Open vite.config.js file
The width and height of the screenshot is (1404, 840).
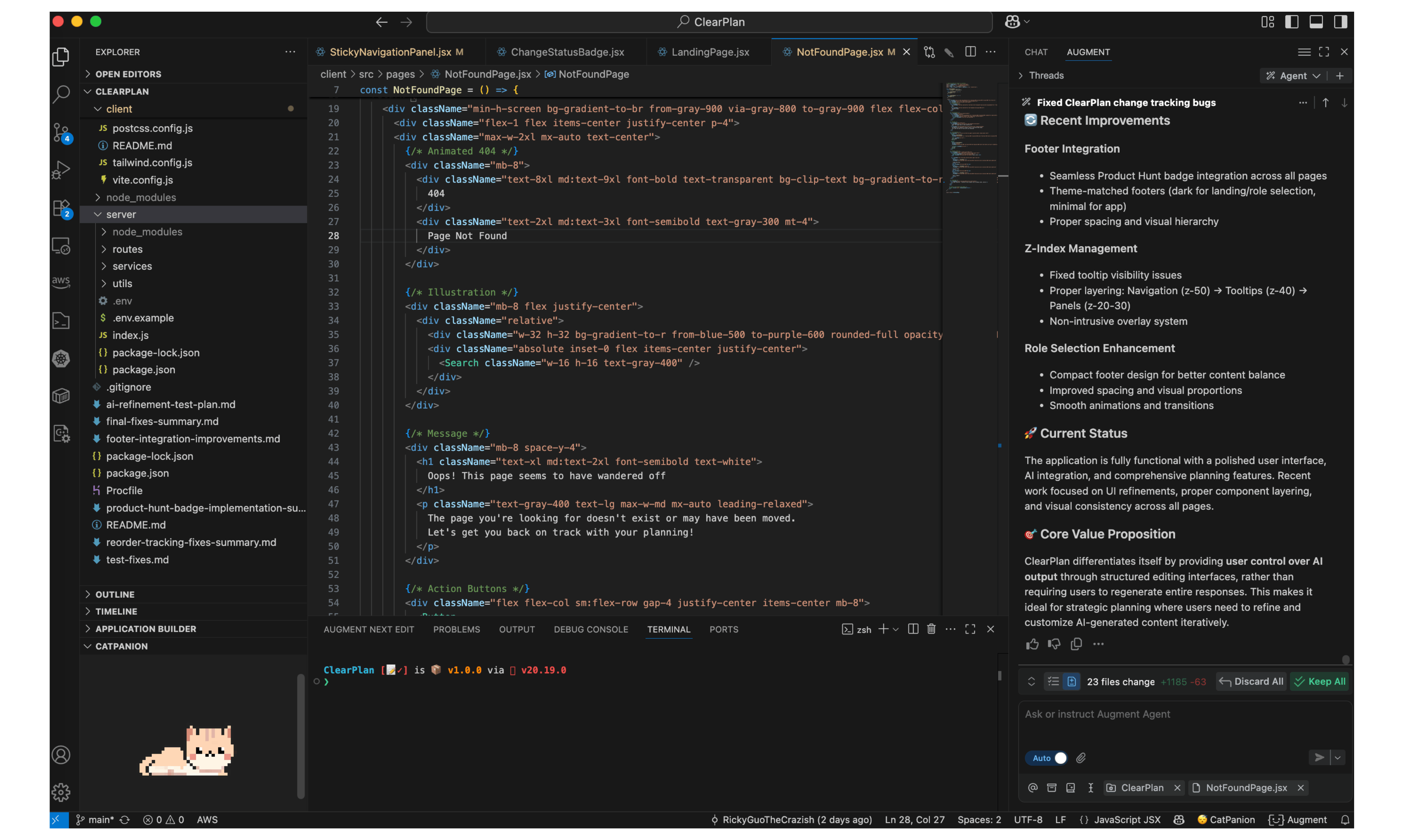point(142,179)
